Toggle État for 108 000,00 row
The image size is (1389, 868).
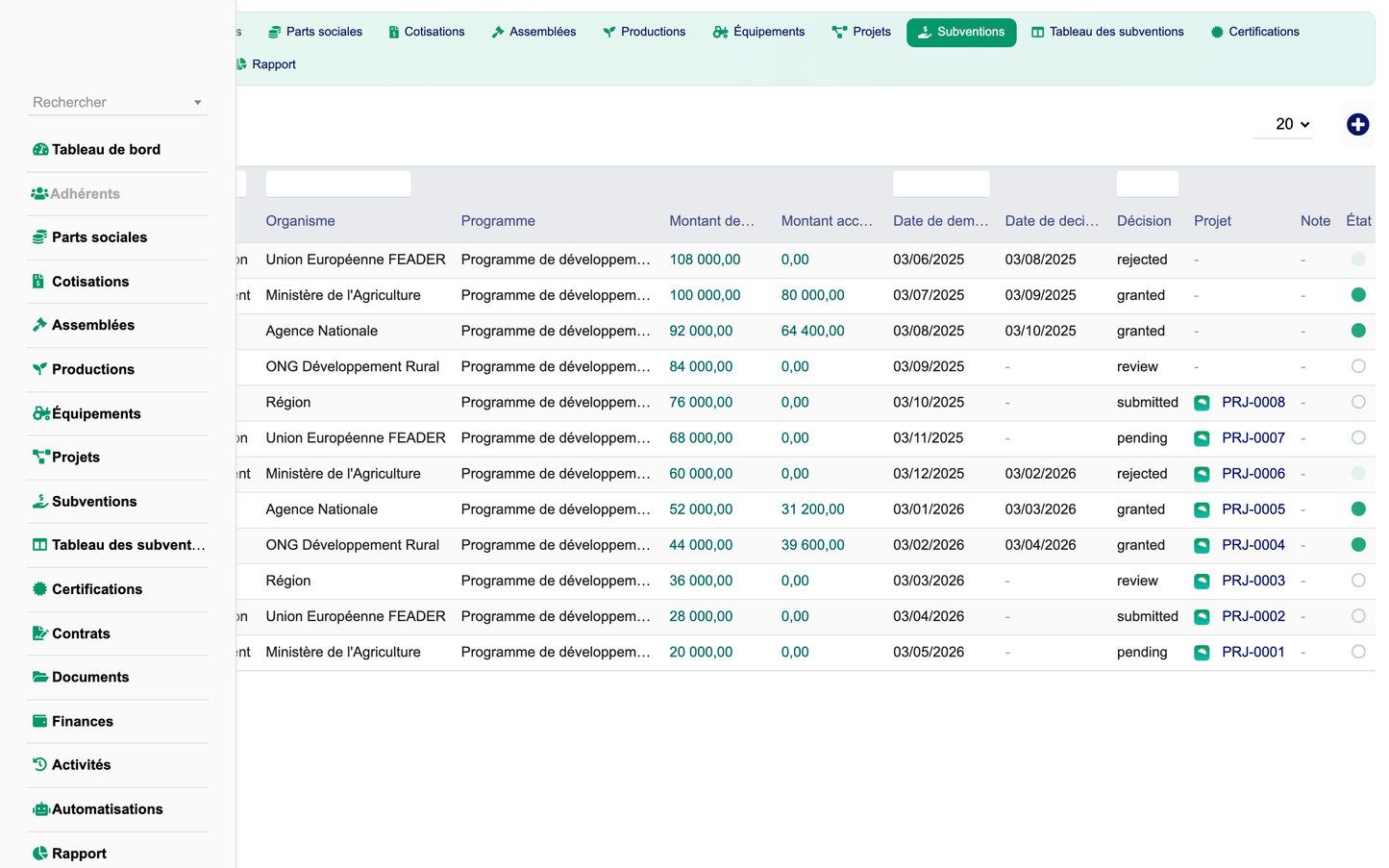[x=1358, y=260]
